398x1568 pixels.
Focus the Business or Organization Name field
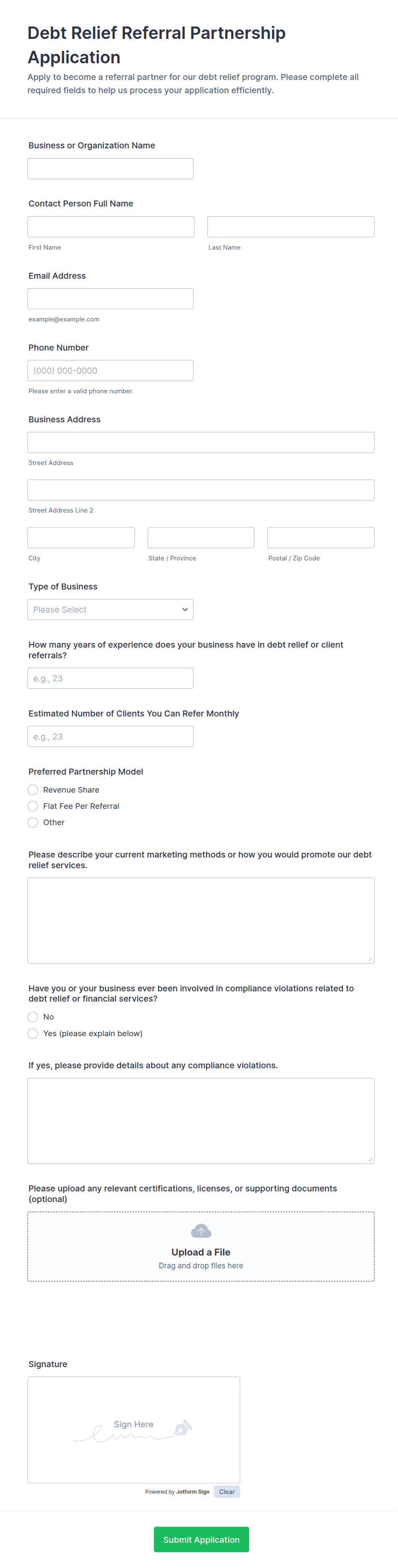(x=110, y=168)
